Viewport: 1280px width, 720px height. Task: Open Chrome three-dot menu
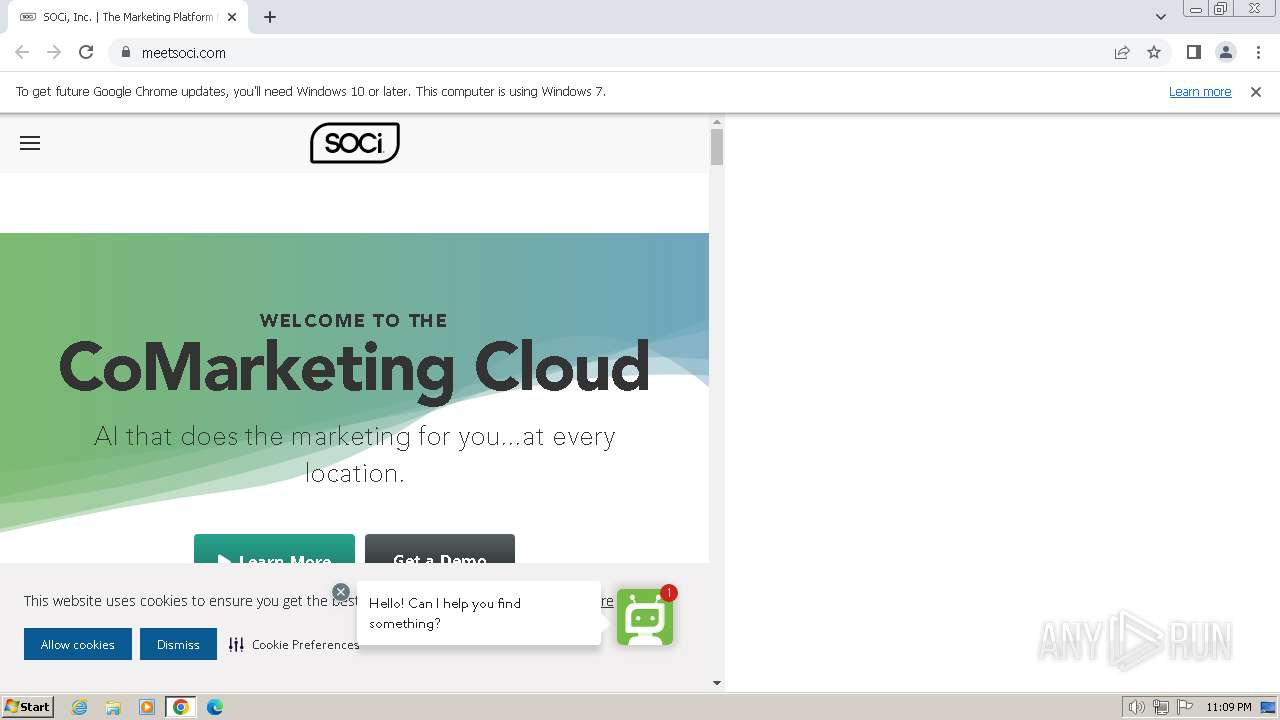tap(1258, 52)
